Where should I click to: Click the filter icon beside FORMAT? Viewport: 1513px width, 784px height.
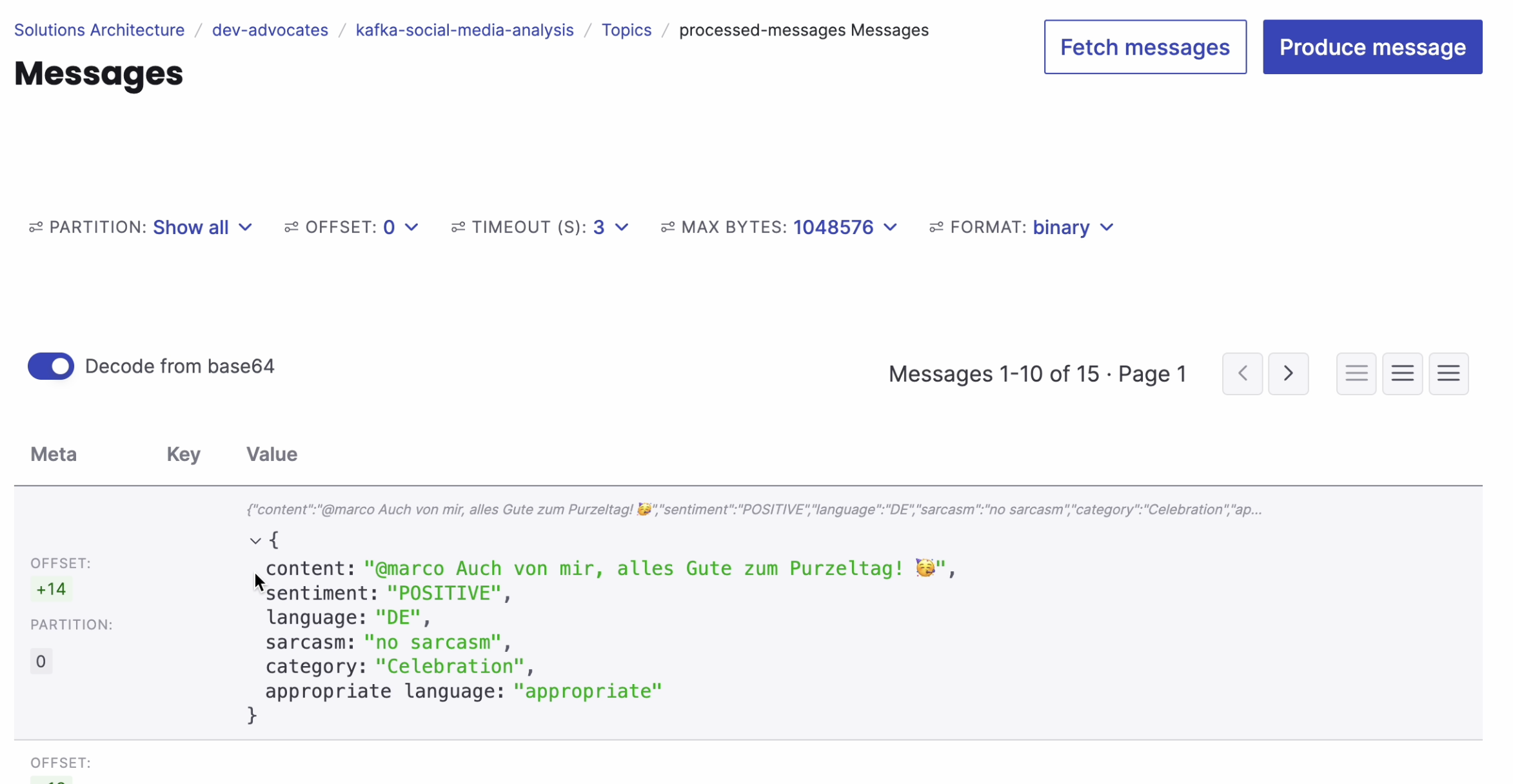[x=936, y=227]
